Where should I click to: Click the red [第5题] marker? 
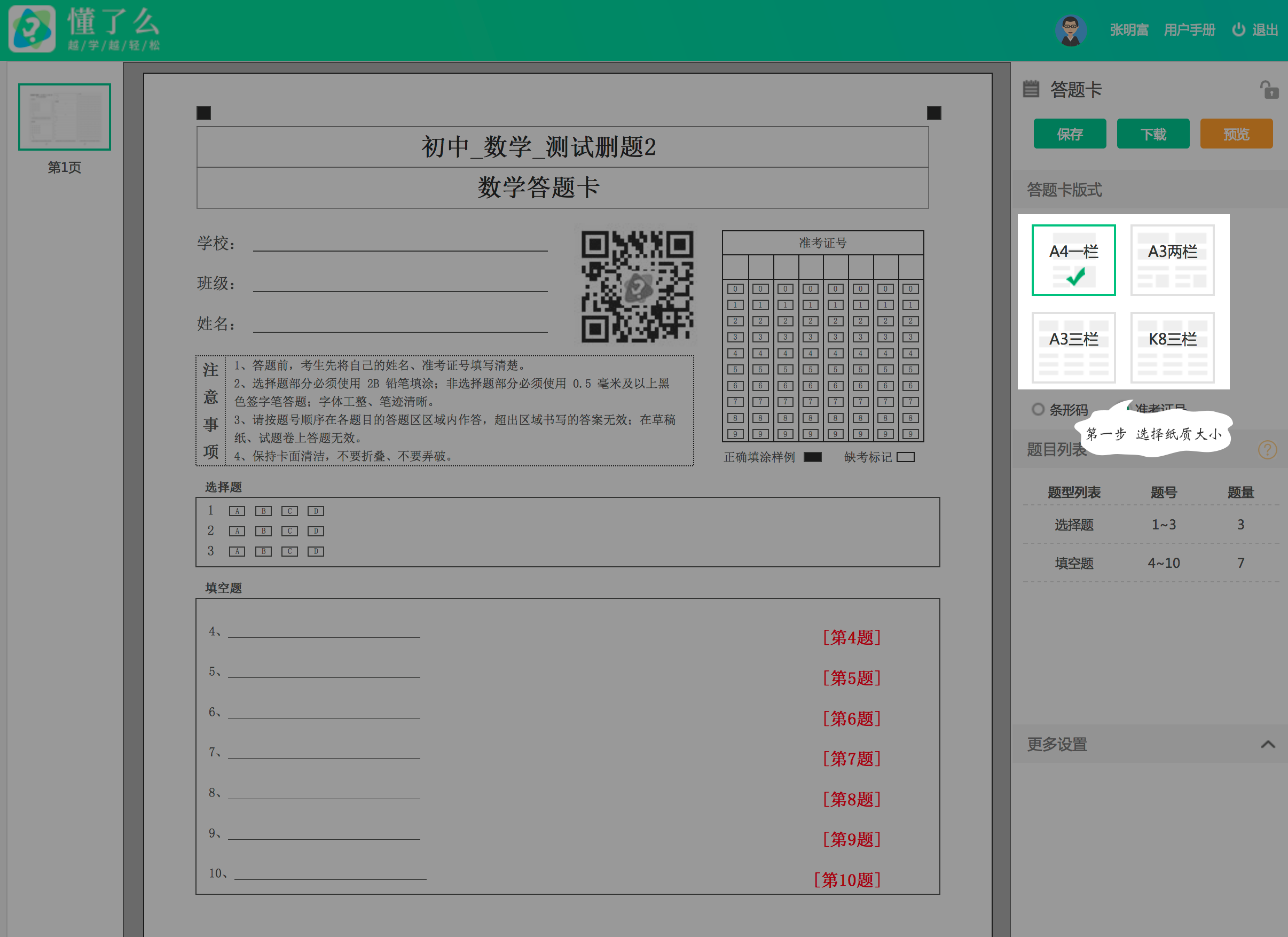pos(851,678)
